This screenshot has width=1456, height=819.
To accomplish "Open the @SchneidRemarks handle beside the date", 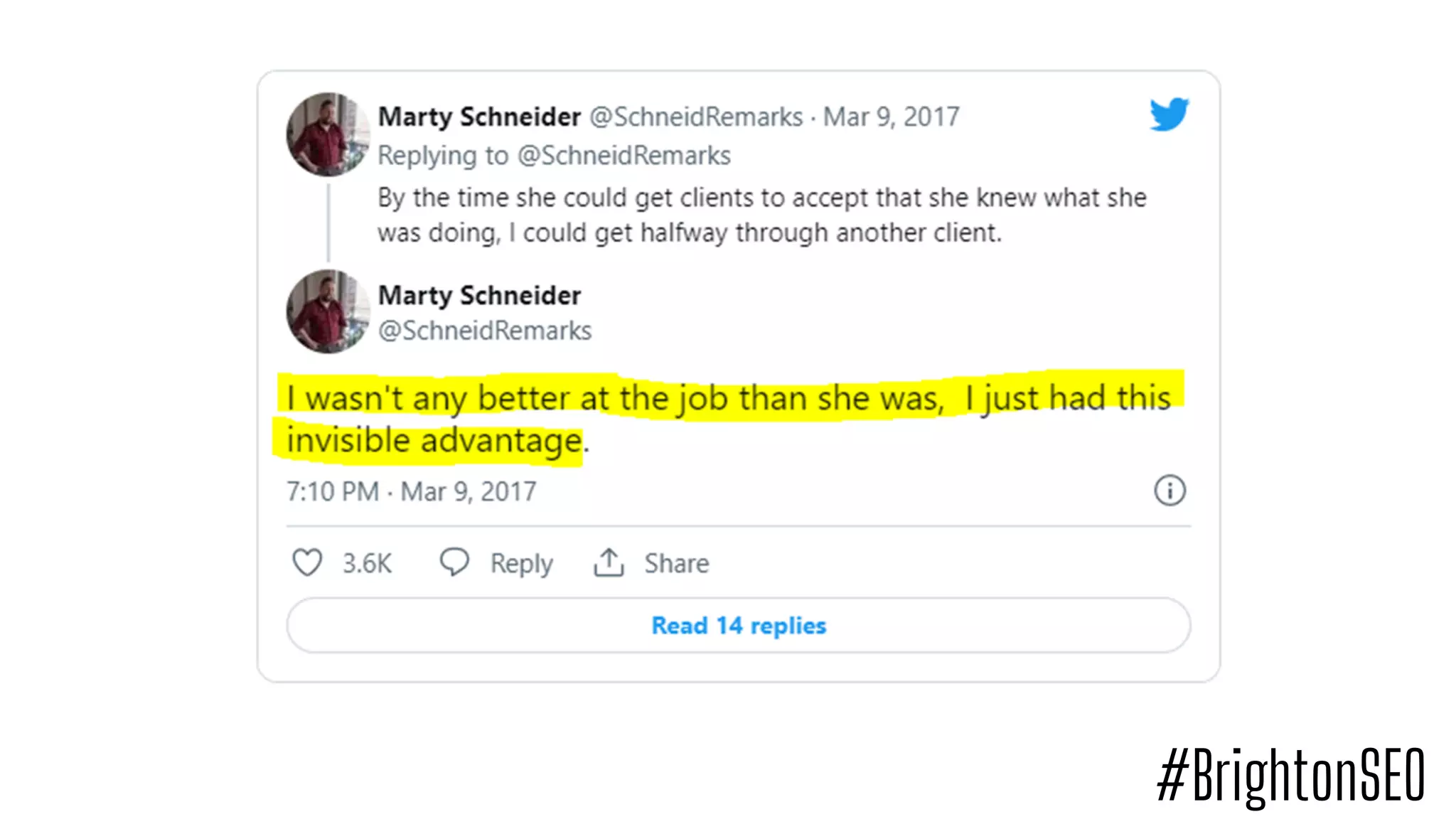I will [x=696, y=117].
